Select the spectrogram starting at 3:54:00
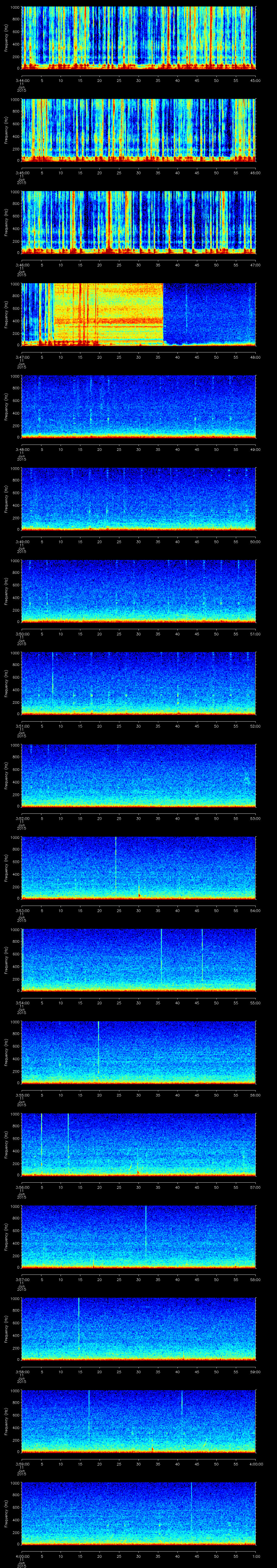Screen dimensions: 277x1568 139,960
